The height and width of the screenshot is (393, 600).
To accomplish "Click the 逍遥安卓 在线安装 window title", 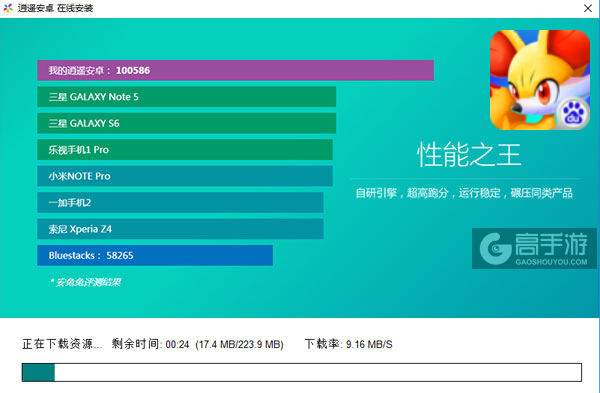I will coord(55,8).
